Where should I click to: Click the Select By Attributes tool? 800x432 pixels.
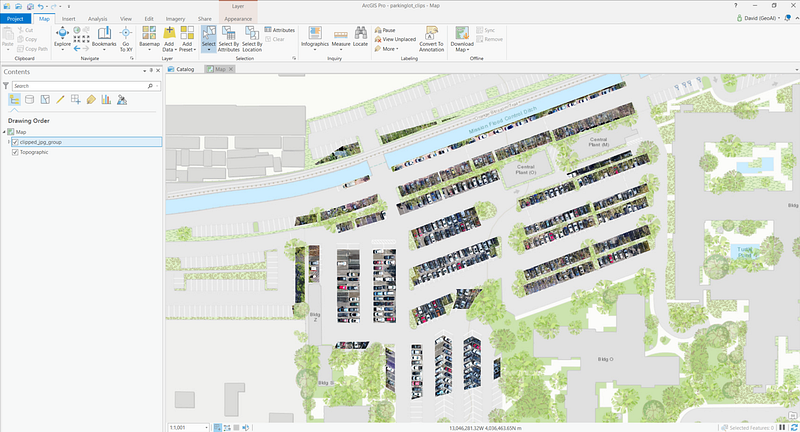tap(227, 38)
